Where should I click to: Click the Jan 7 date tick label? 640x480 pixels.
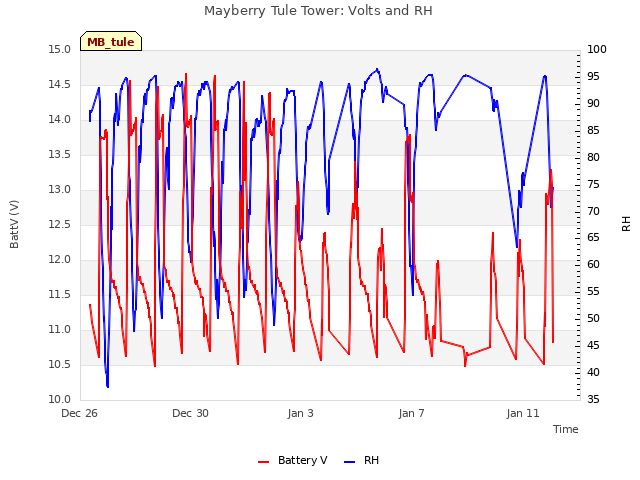tap(411, 413)
